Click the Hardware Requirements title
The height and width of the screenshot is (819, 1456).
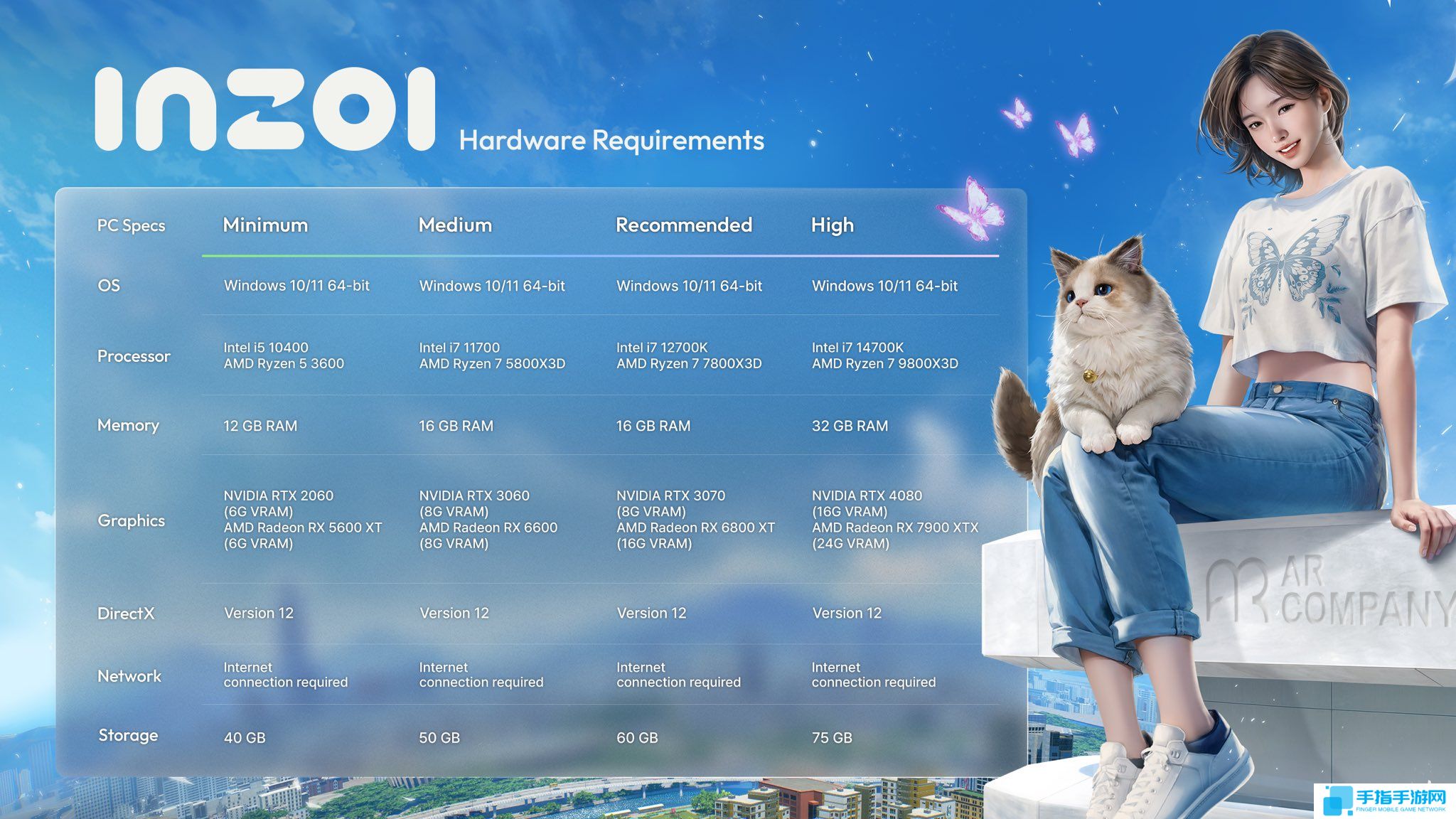click(x=611, y=140)
